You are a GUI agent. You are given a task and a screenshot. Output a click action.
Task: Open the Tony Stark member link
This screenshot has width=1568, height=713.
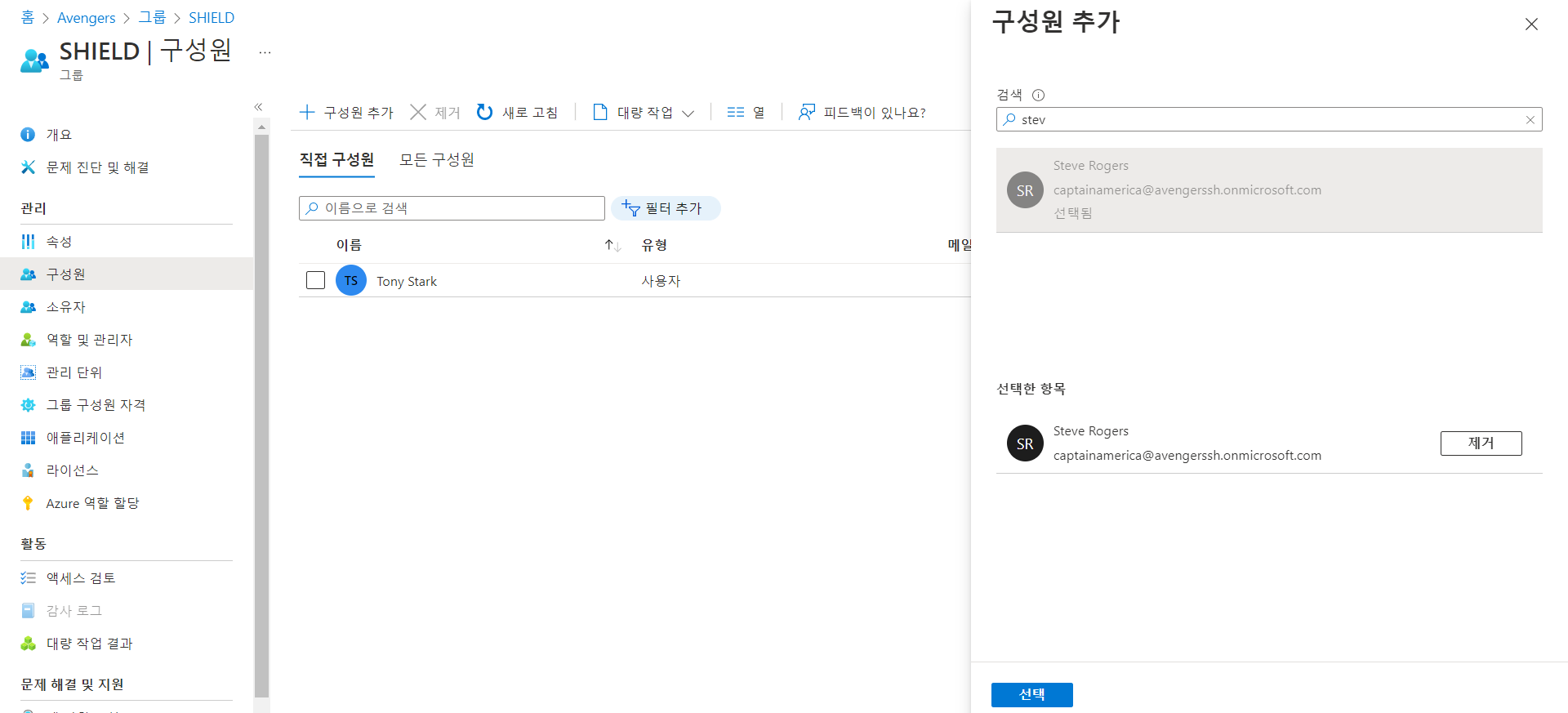407,281
